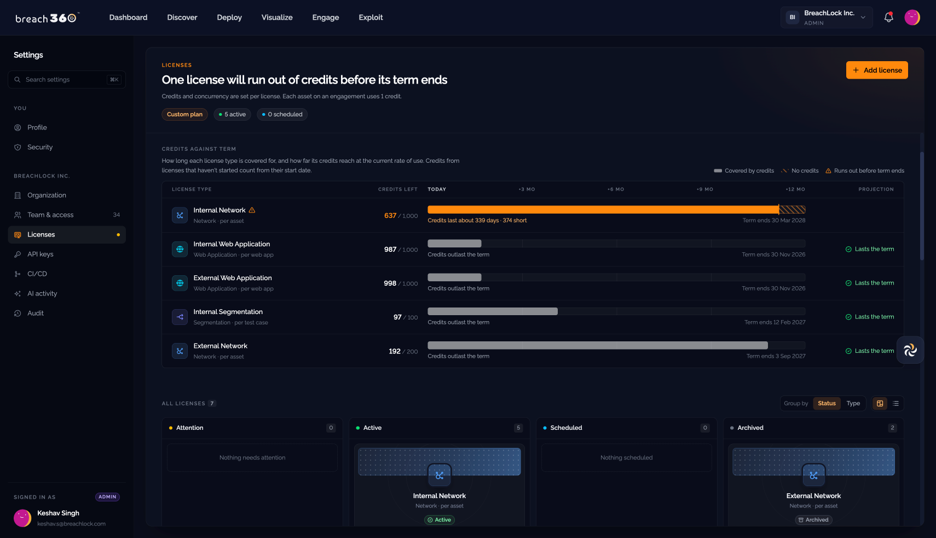
Task: Click the 0 scheduled chip
Action: coord(282,114)
